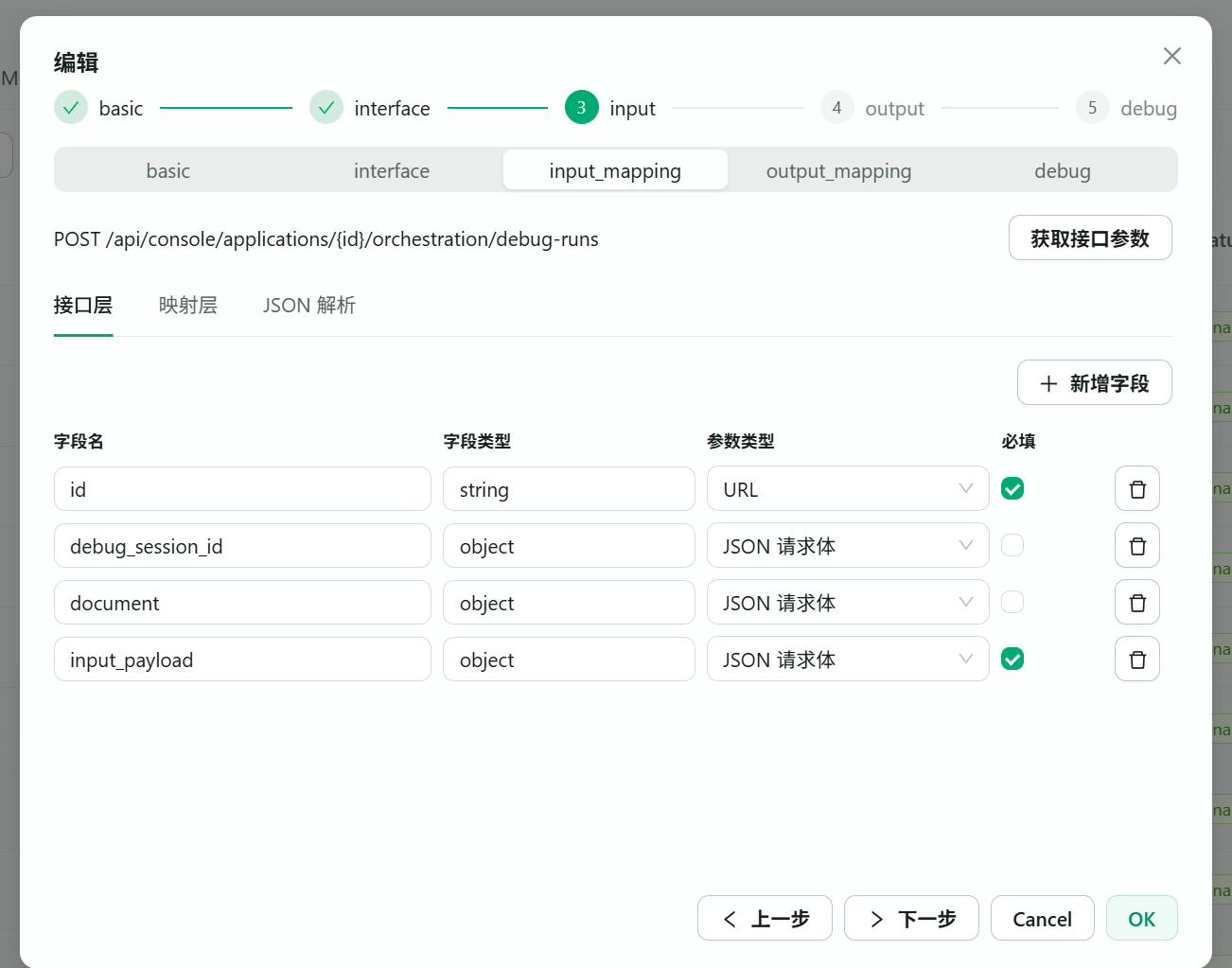Proceed with 下一步 button
Screen dimensions: 1232x968
911,918
